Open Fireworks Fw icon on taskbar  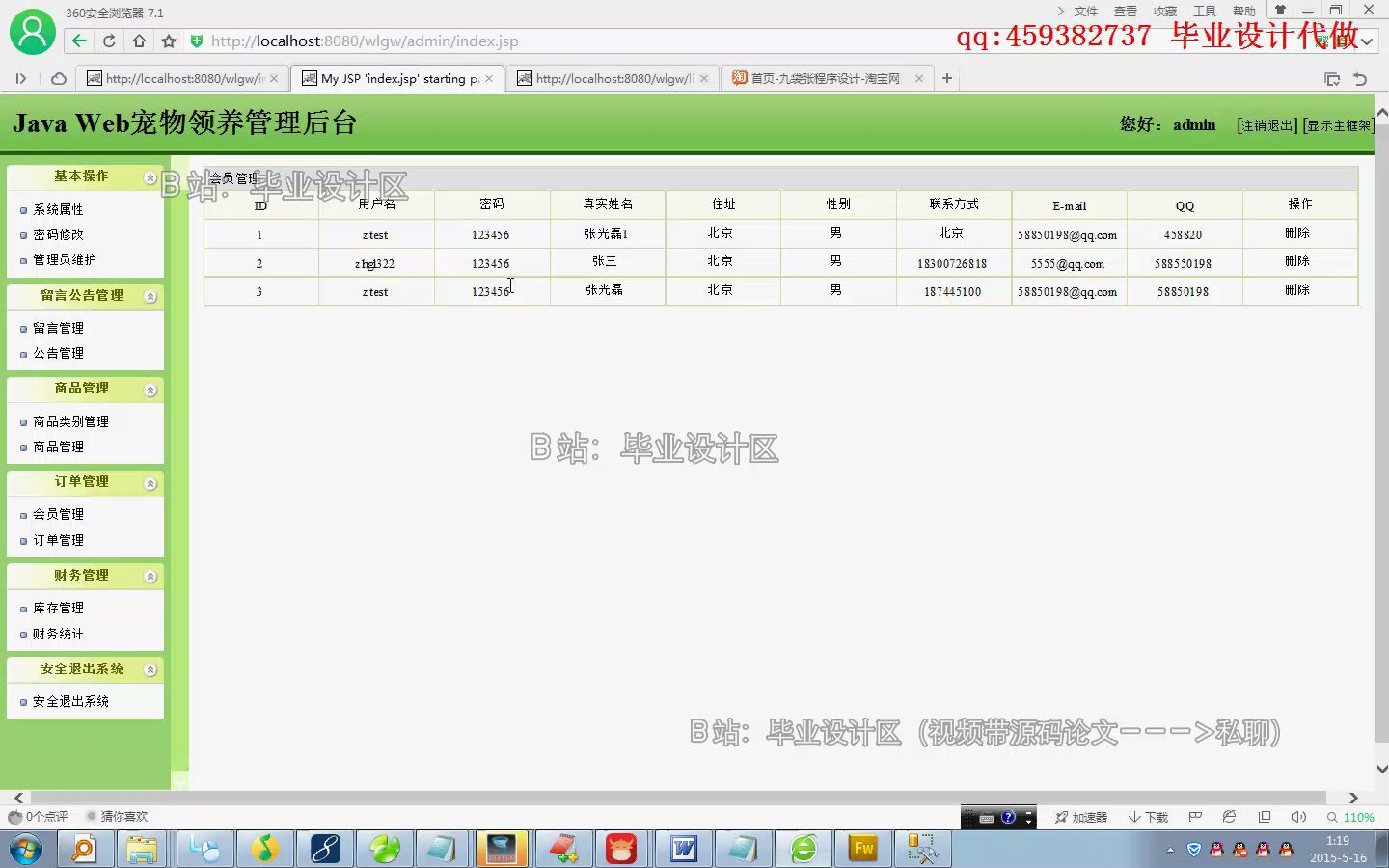pyautogui.click(x=863, y=849)
